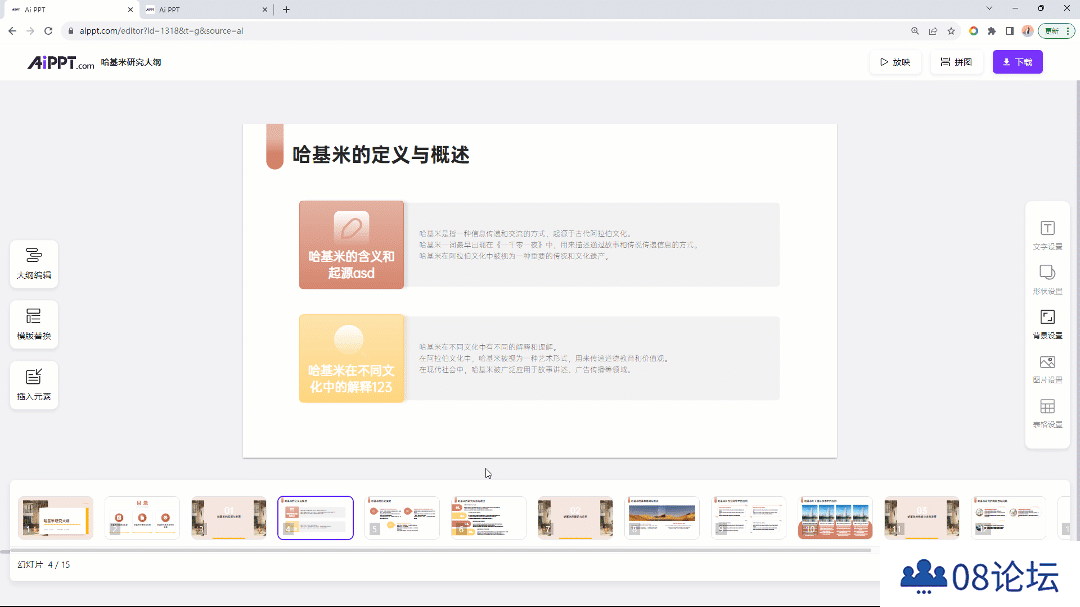Open table settings in right sidebar
This screenshot has width=1080, height=607.
[1047, 413]
